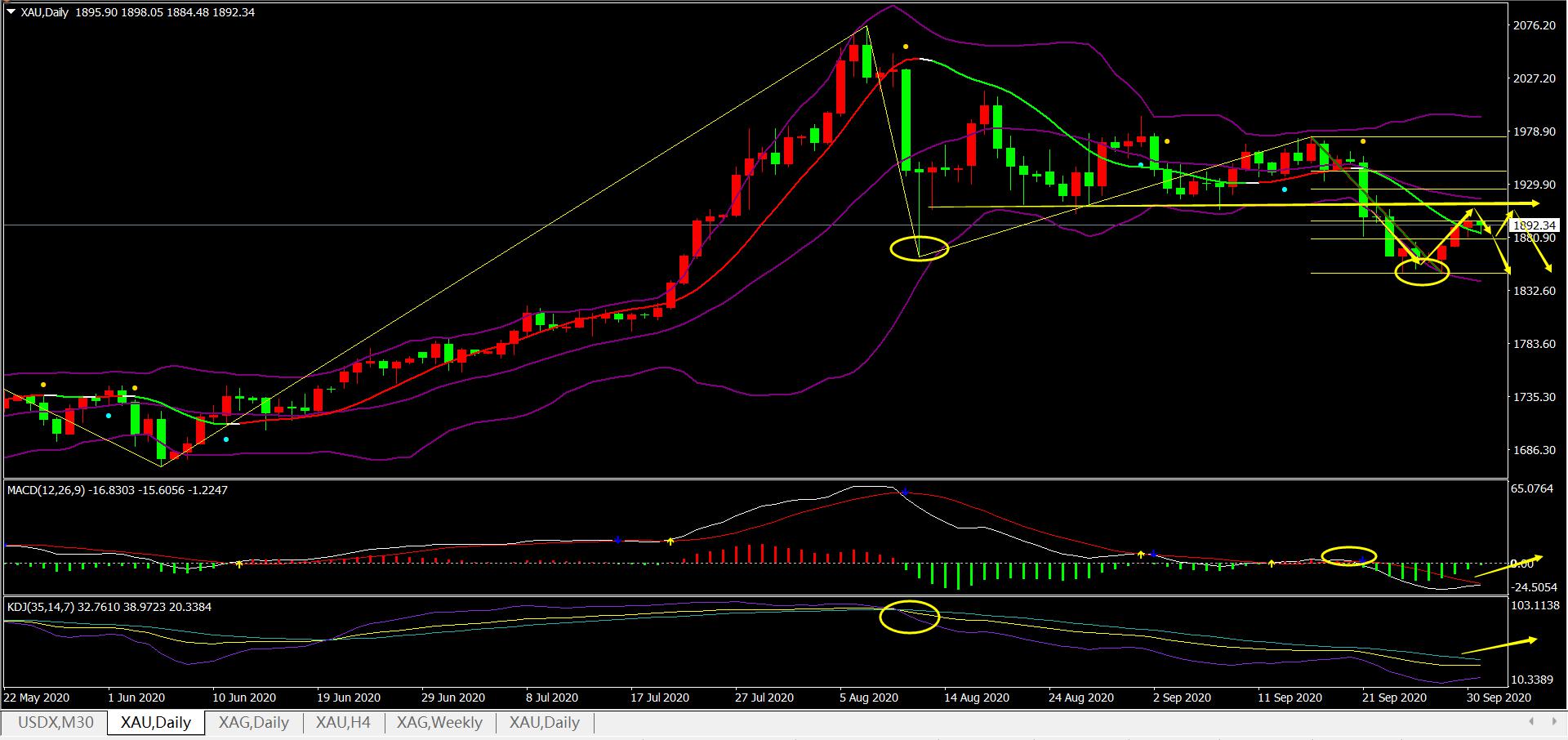Click the triangle dropdown beside XAU,Daily title
Image resolution: width=1568 pixels, height=740 pixels.
click(10, 12)
